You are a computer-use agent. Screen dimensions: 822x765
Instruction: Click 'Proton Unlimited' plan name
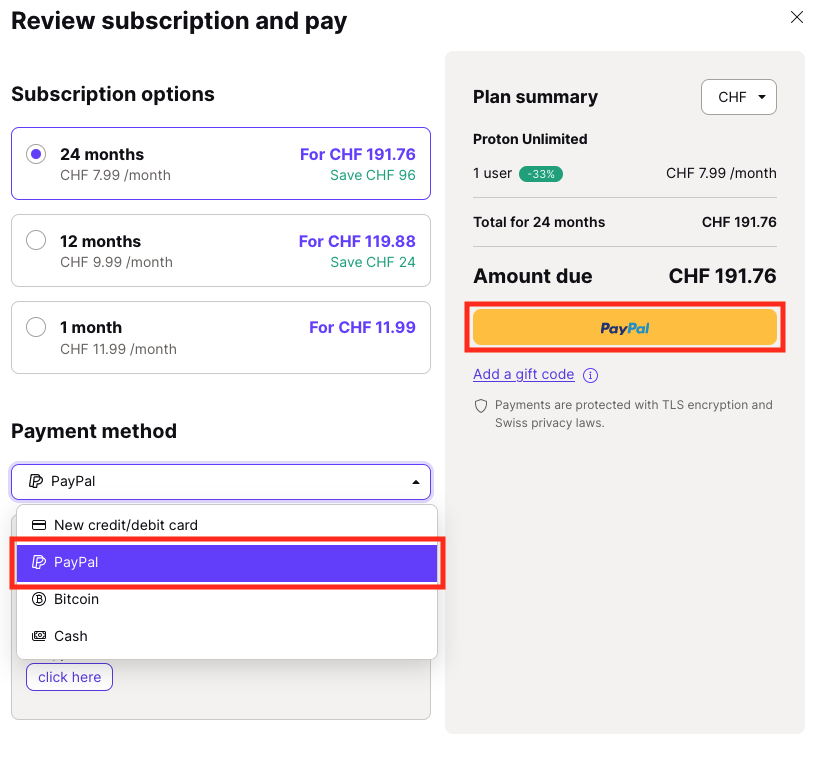(x=530, y=139)
